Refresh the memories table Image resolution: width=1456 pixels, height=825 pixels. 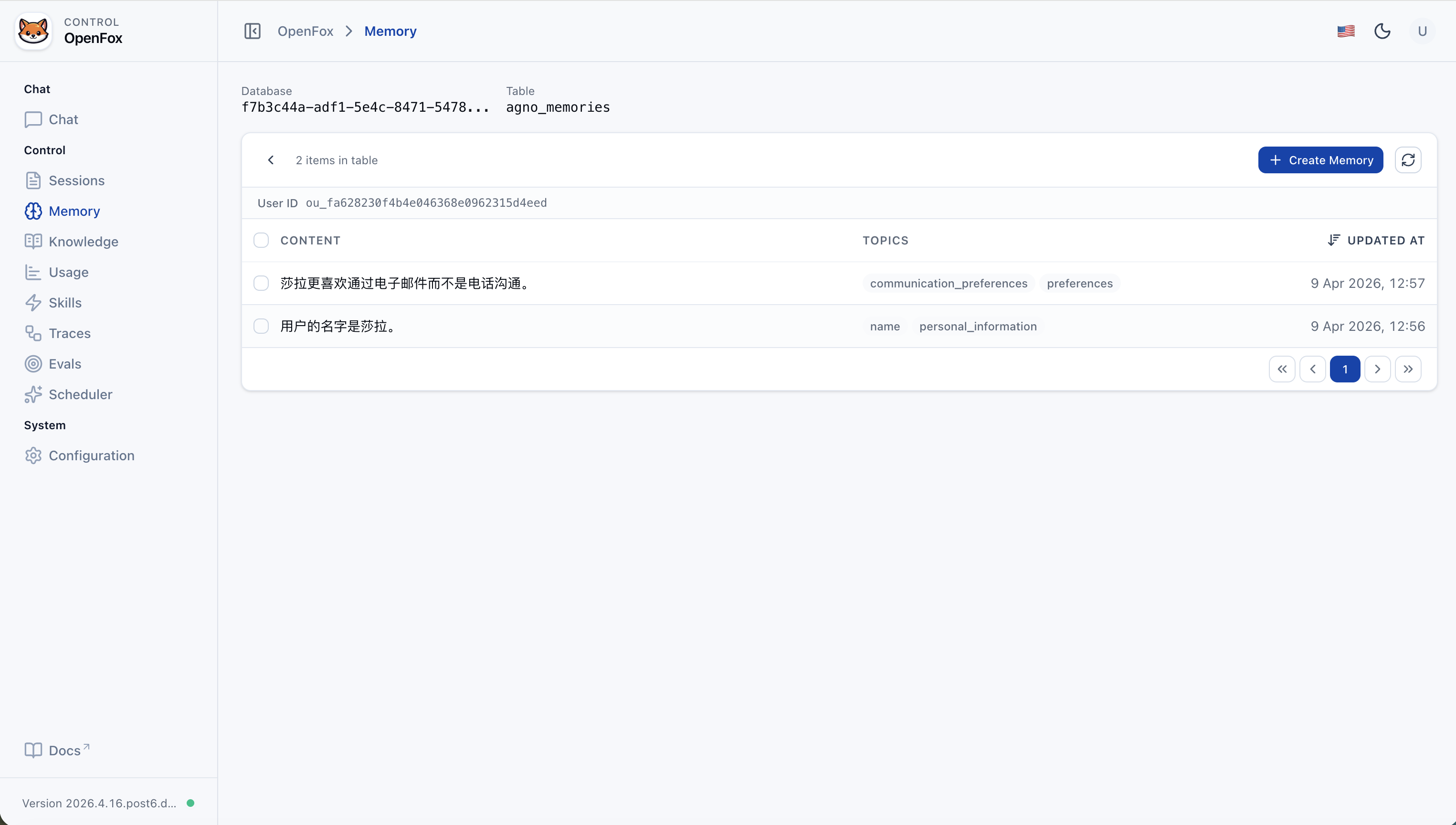point(1408,160)
